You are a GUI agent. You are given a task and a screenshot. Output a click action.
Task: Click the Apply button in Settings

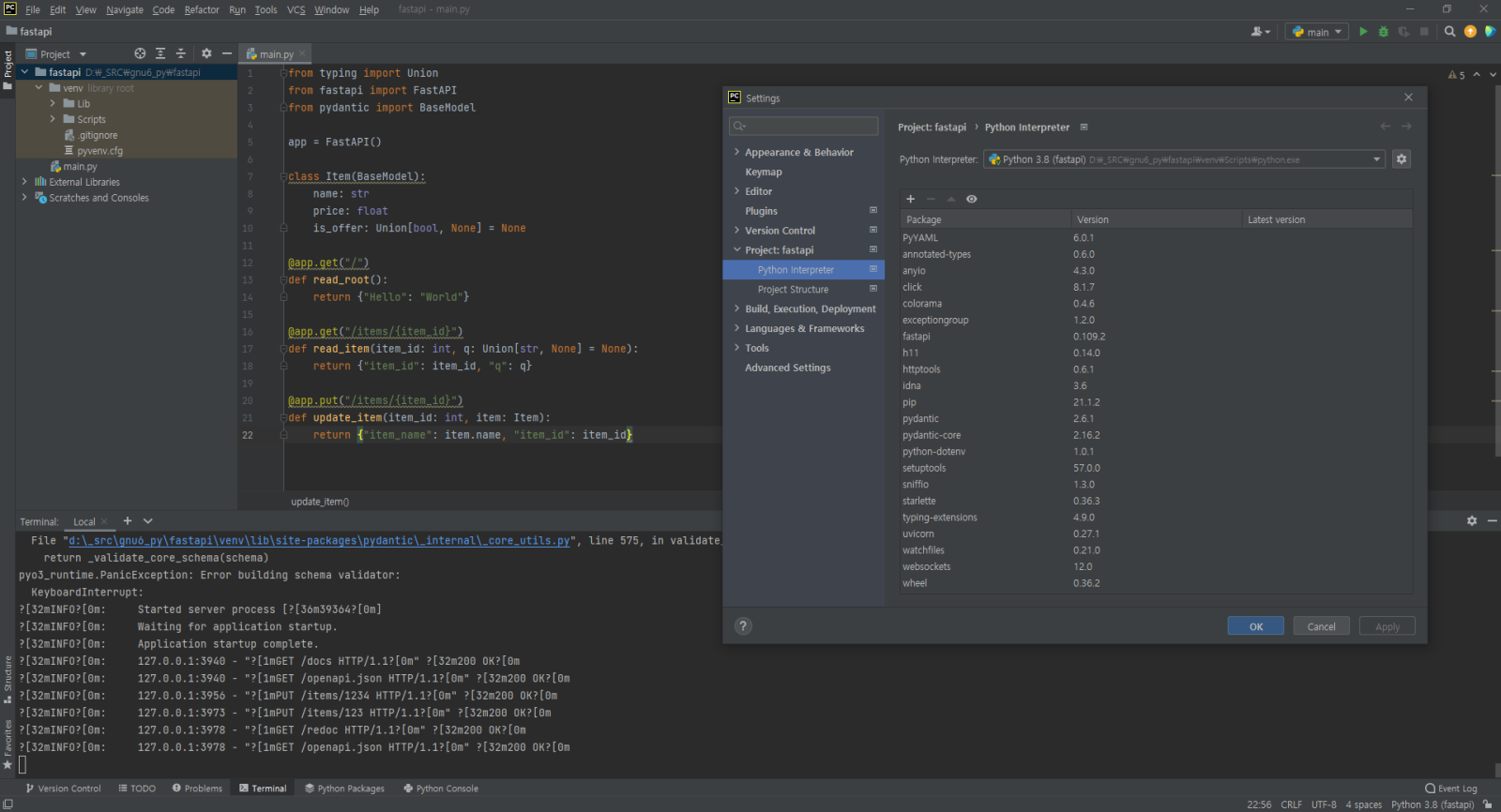[1387, 626]
